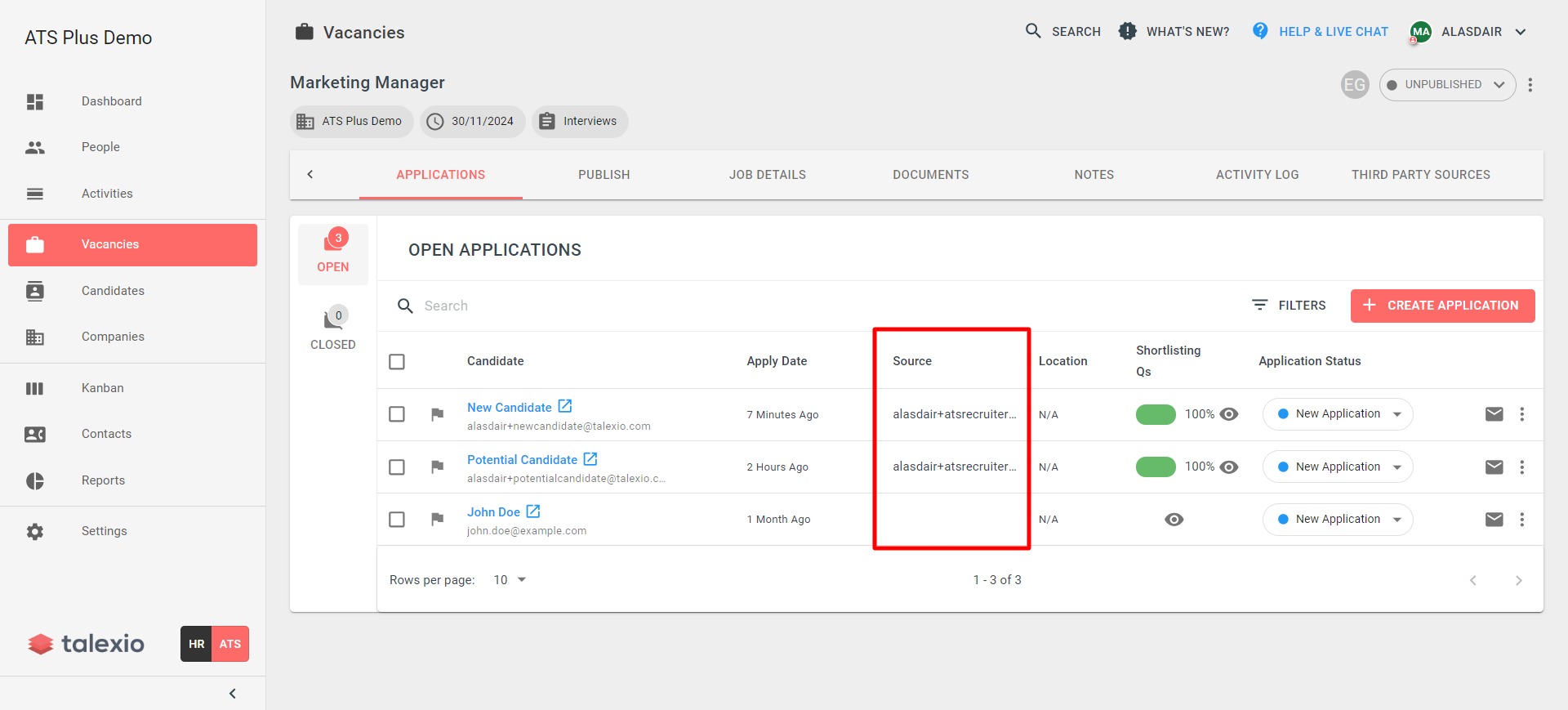Tick the select-all applications checkbox
The width and height of the screenshot is (1568, 710).
397,361
